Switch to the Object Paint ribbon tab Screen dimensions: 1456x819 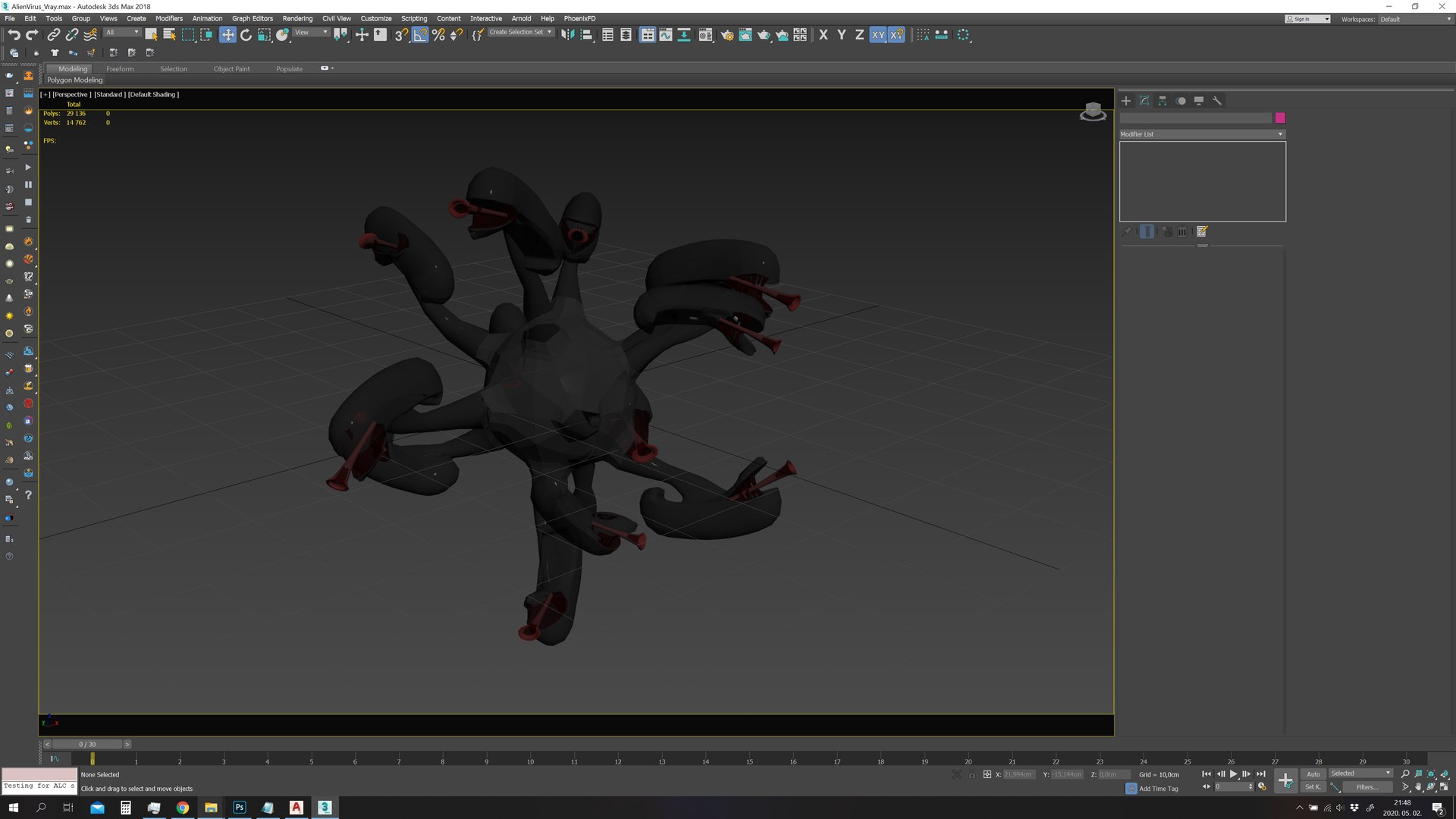tap(231, 69)
